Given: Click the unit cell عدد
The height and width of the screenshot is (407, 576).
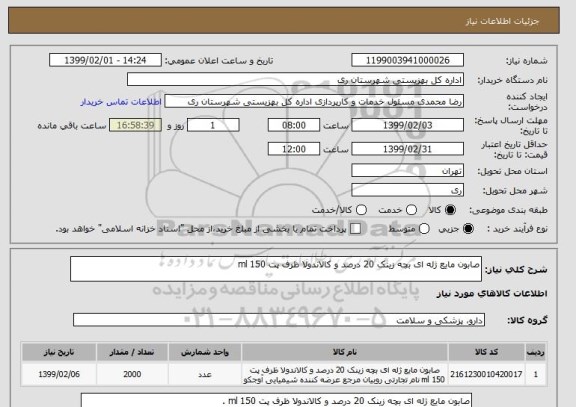Looking at the screenshot, I should [205, 374].
